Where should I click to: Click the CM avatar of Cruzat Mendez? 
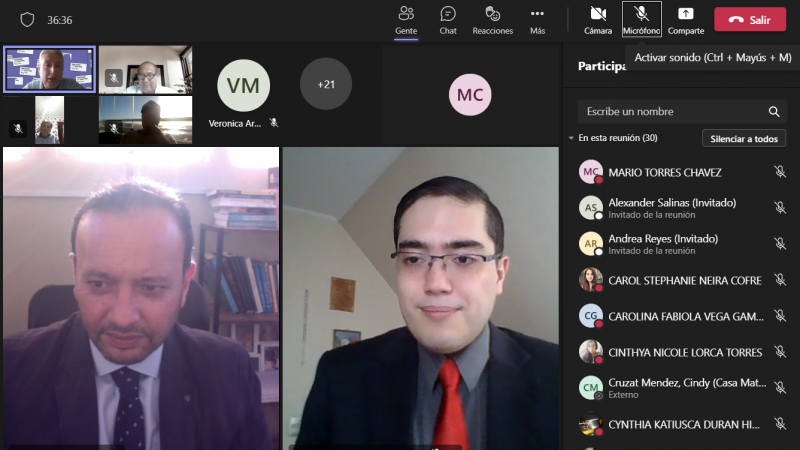tap(591, 388)
